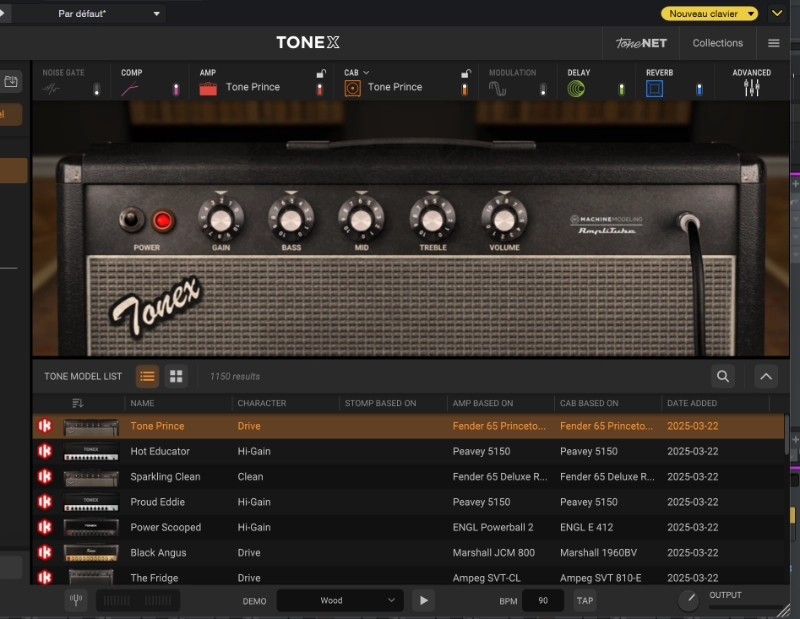Click the Noise Gate waveform icon

click(x=51, y=89)
